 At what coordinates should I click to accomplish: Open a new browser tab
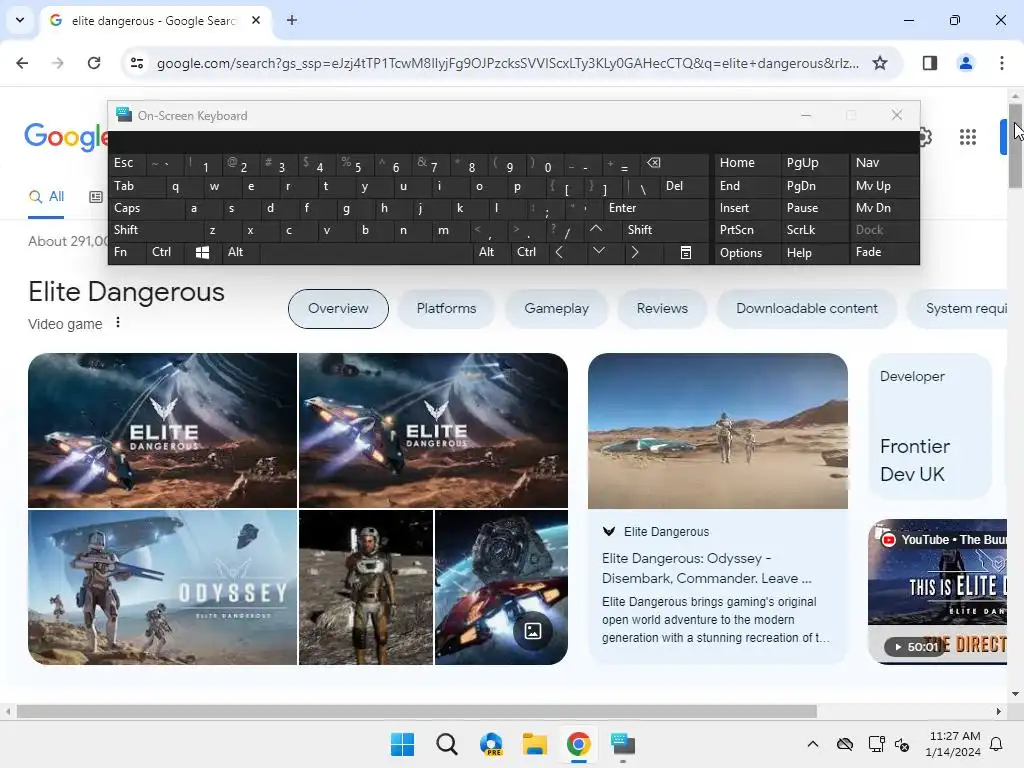pos(292,20)
